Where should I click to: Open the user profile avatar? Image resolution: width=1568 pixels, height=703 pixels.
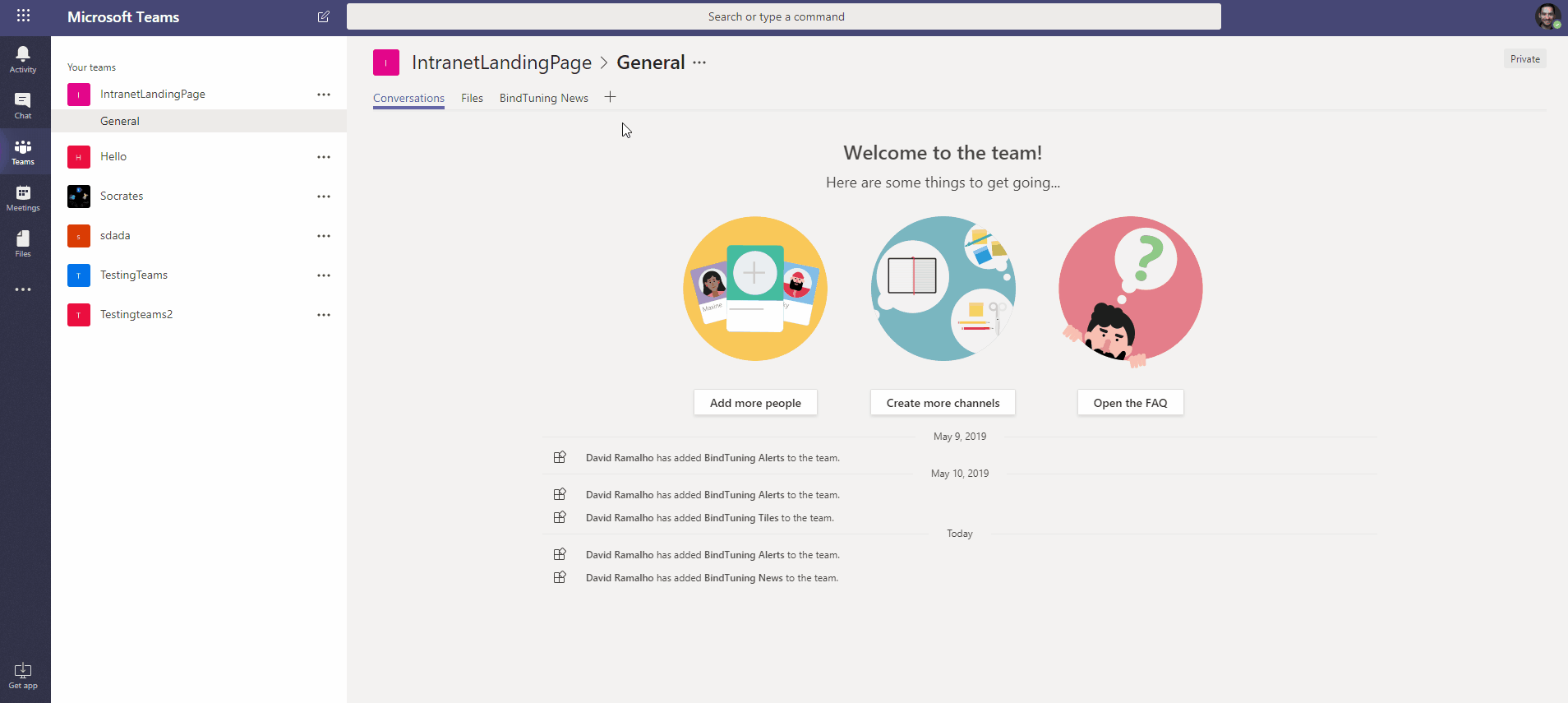coord(1548,16)
